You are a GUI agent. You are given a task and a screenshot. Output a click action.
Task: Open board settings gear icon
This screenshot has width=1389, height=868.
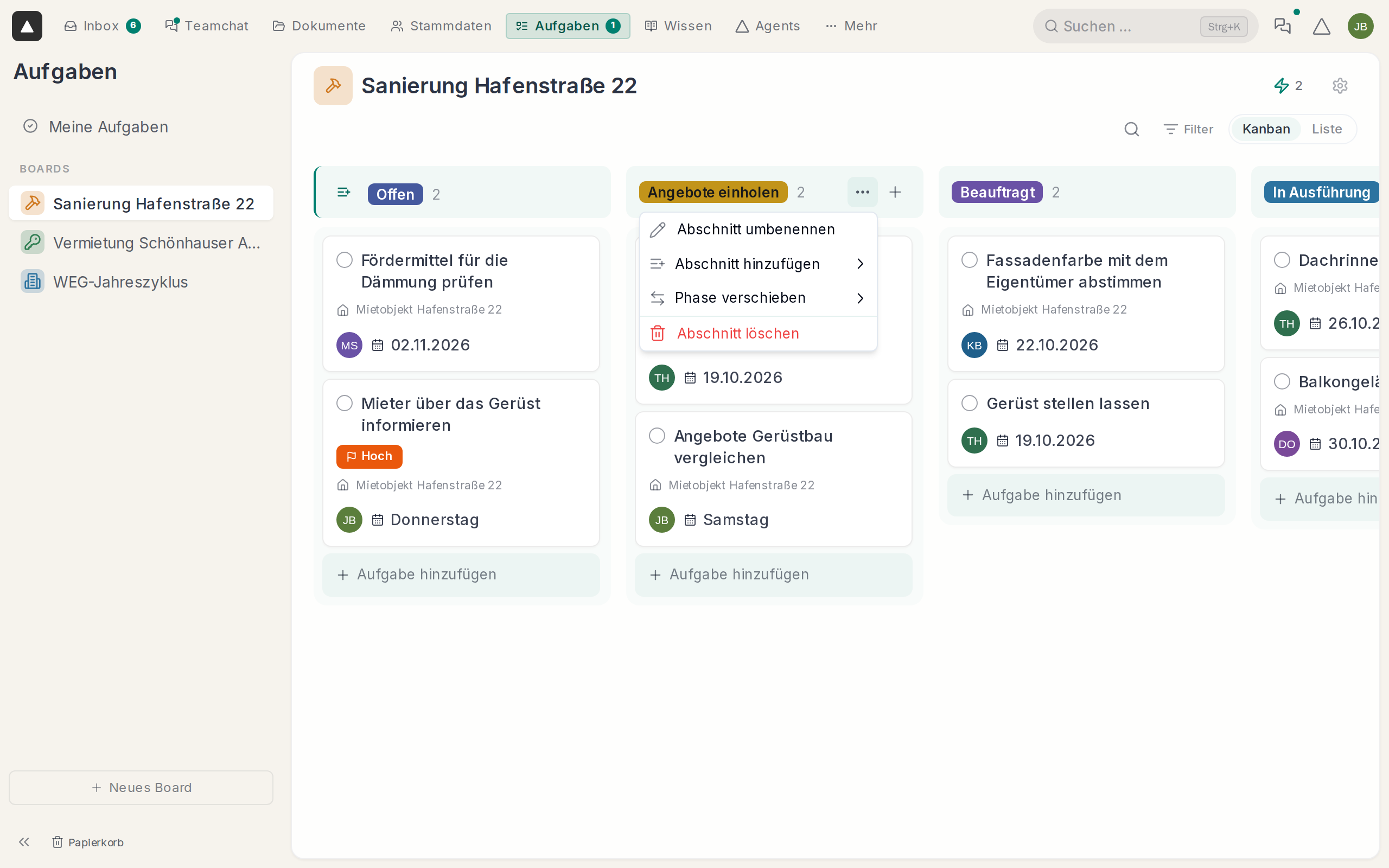(x=1340, y=86)
